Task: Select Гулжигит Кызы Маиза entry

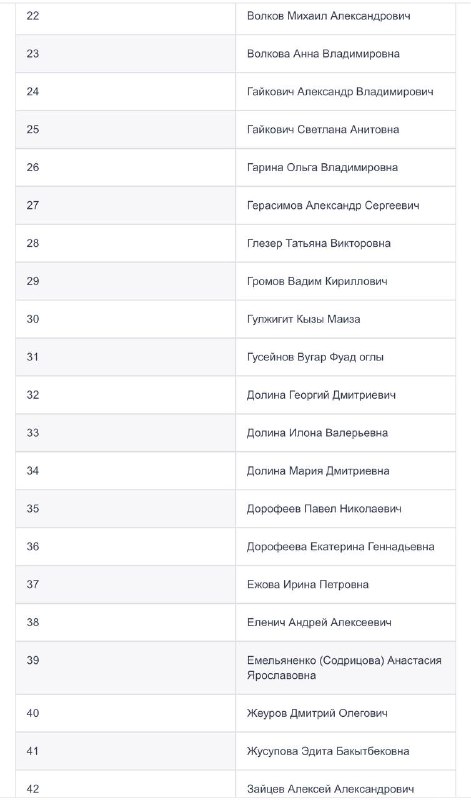Action: point(303,319)
